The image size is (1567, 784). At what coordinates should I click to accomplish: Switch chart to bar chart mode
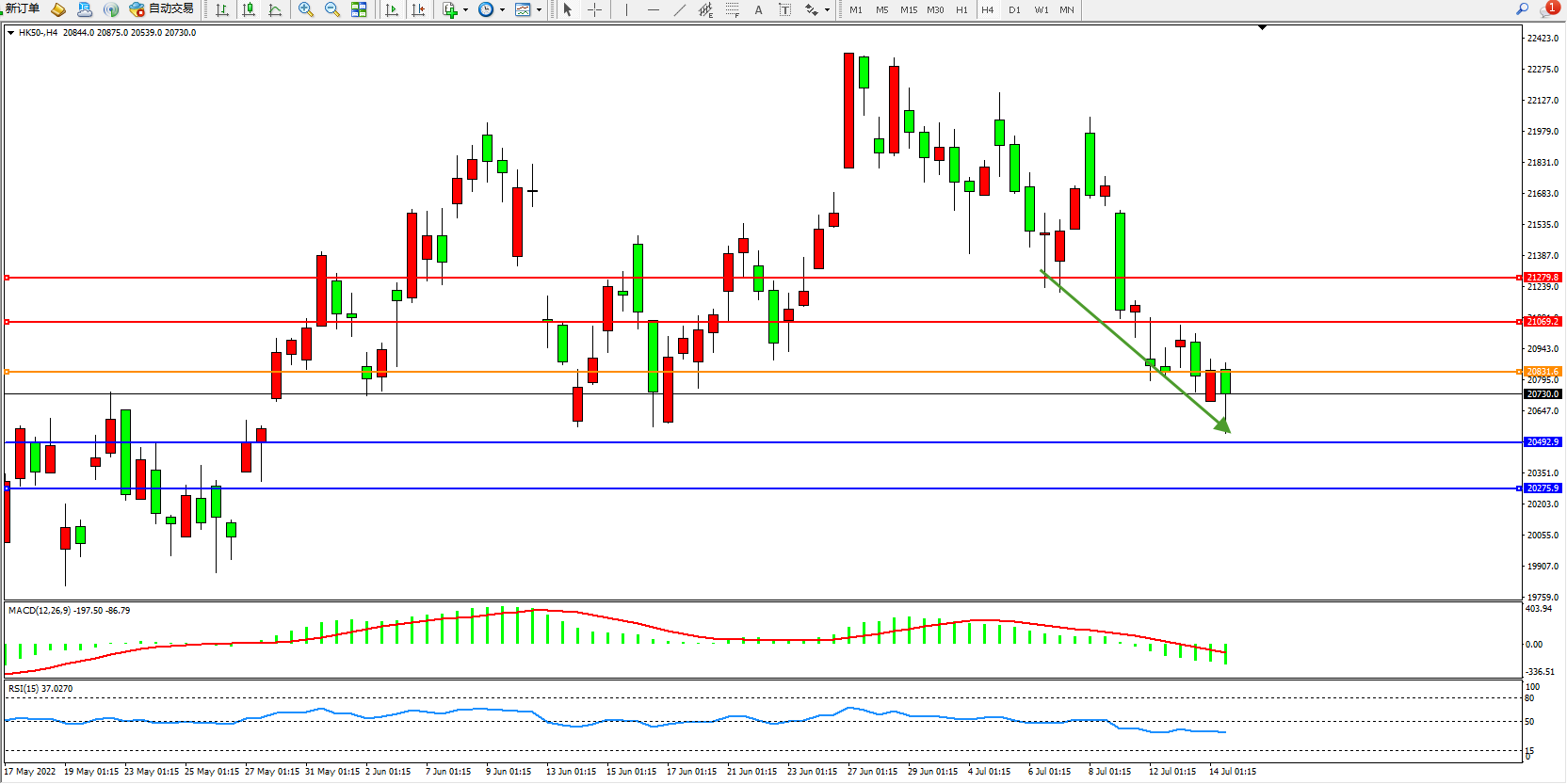pyautogui.click(x=222, y=9)
